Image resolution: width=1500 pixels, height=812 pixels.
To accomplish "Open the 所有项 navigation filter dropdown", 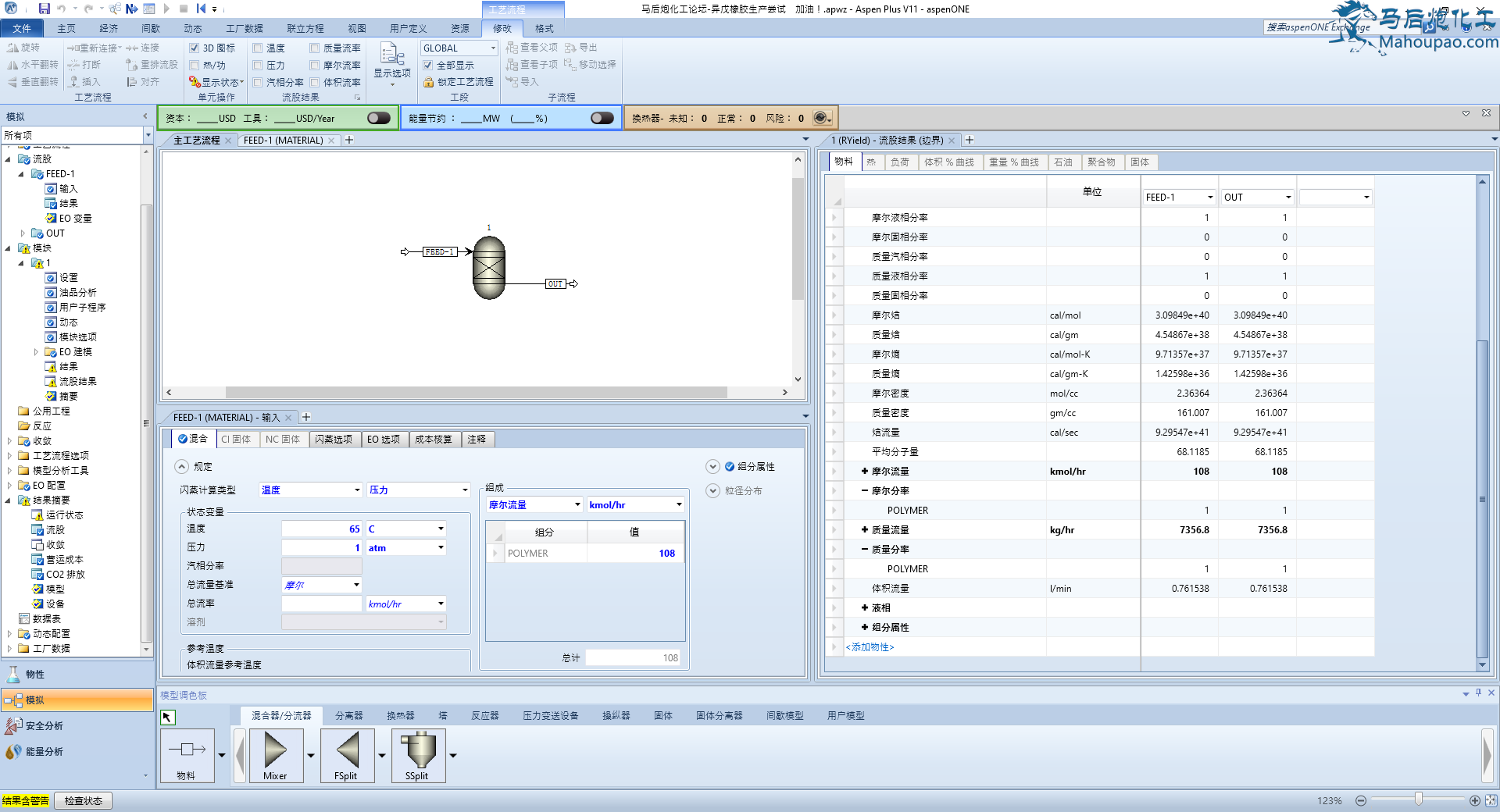I will click(148, 135).
